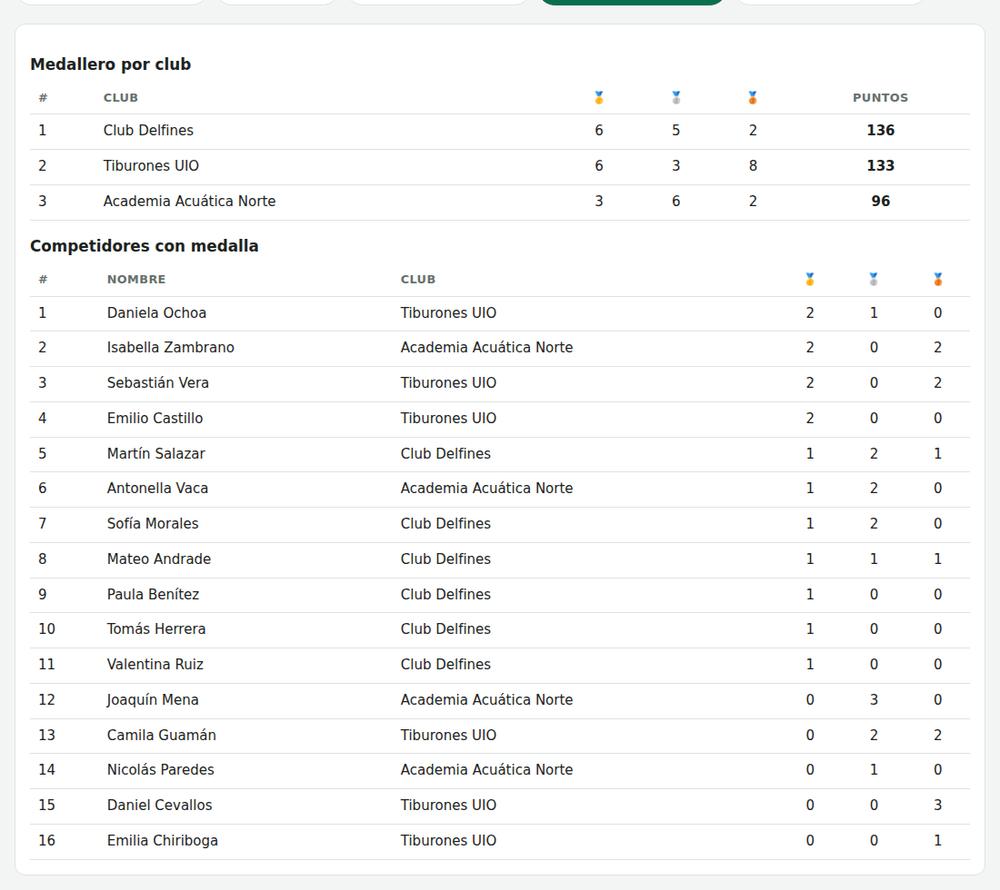Select Nicolás Paredes in the list
Image resolution: width=1000 pixels, height=890 pixels.
[x=160, y=770]
